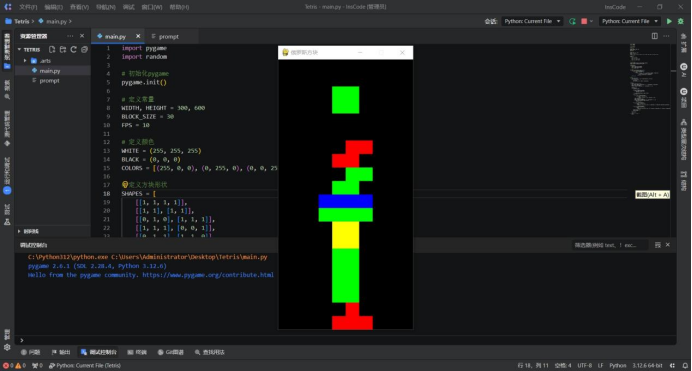
Task: Close the Tetris game window
Action: [402, 52]
